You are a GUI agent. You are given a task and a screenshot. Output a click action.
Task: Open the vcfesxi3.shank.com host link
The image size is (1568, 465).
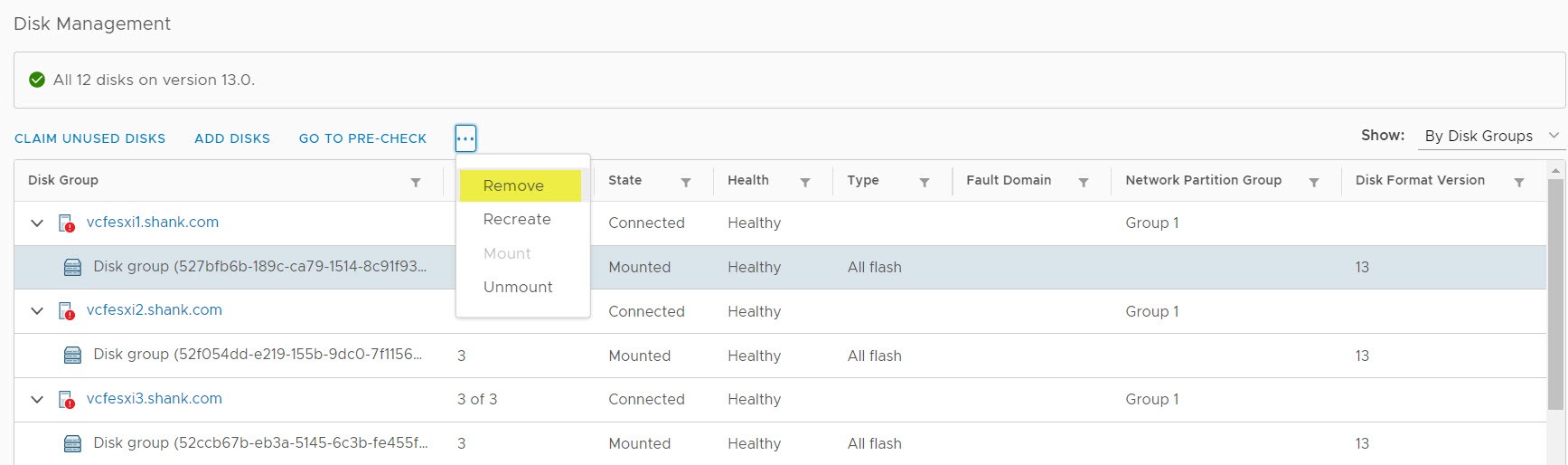click(x=155, y=398)
